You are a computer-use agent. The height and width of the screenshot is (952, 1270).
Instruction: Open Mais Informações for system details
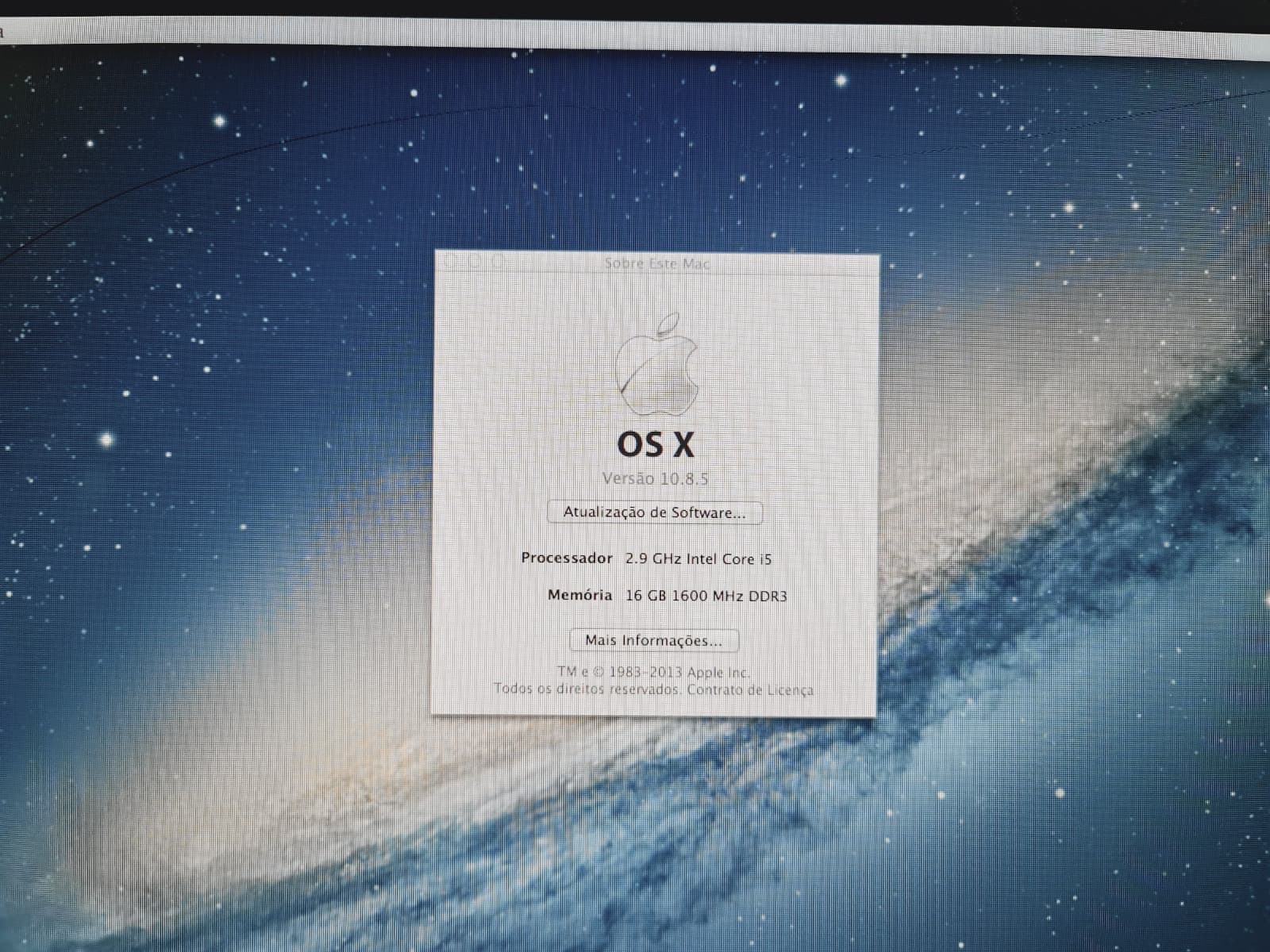coord(654,640)
